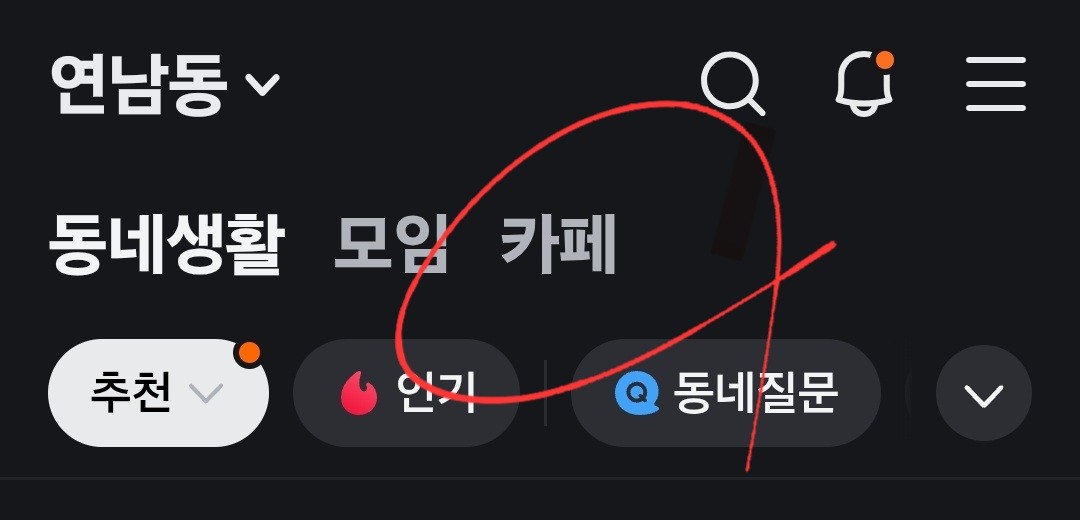1080x520 pixels.
Task: Open search with the magnifier icon
Action: tap(733, 83)
